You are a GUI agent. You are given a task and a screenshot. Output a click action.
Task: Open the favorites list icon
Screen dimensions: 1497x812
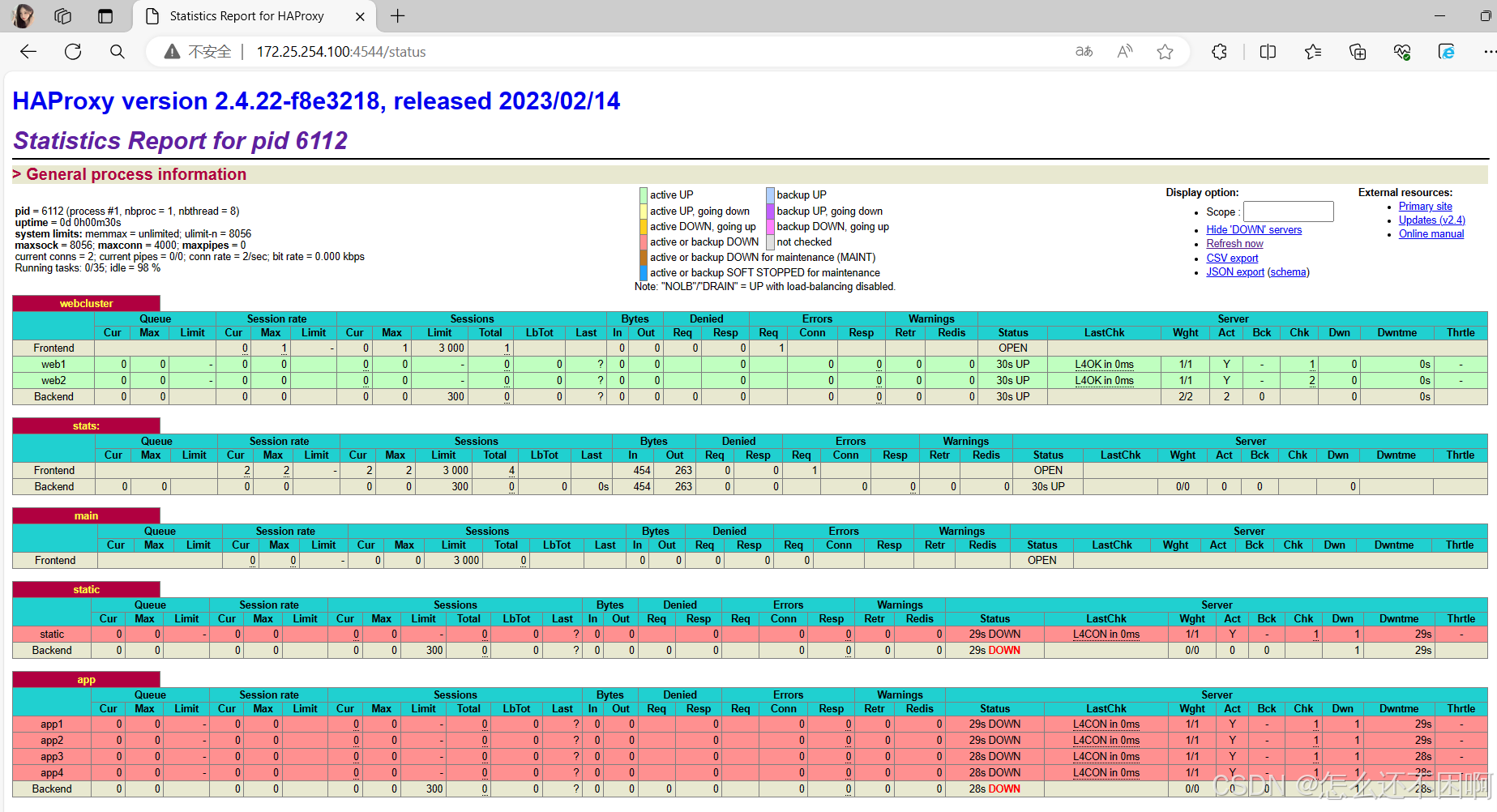click(1313, 52)
